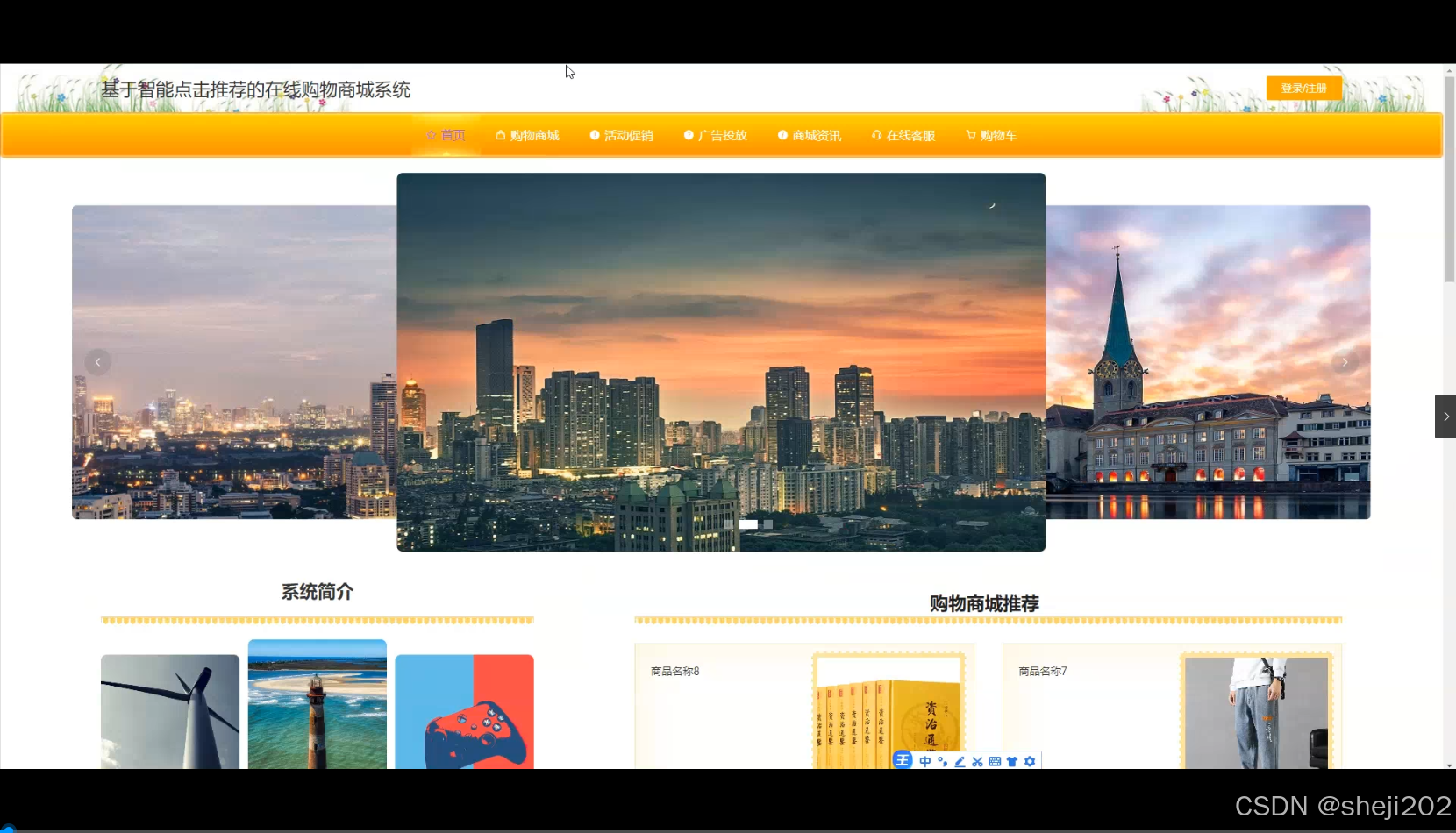Screen dimensions: 1456x833
Task: Open the yellow book set product image
Action: [x=889, y=711]
